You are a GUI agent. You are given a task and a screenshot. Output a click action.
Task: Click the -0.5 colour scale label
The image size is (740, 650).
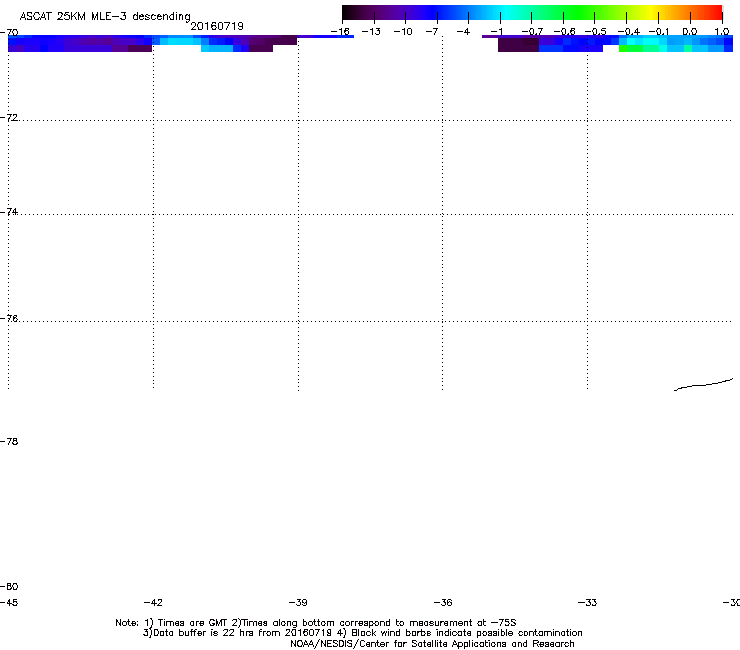coord(596,32)
